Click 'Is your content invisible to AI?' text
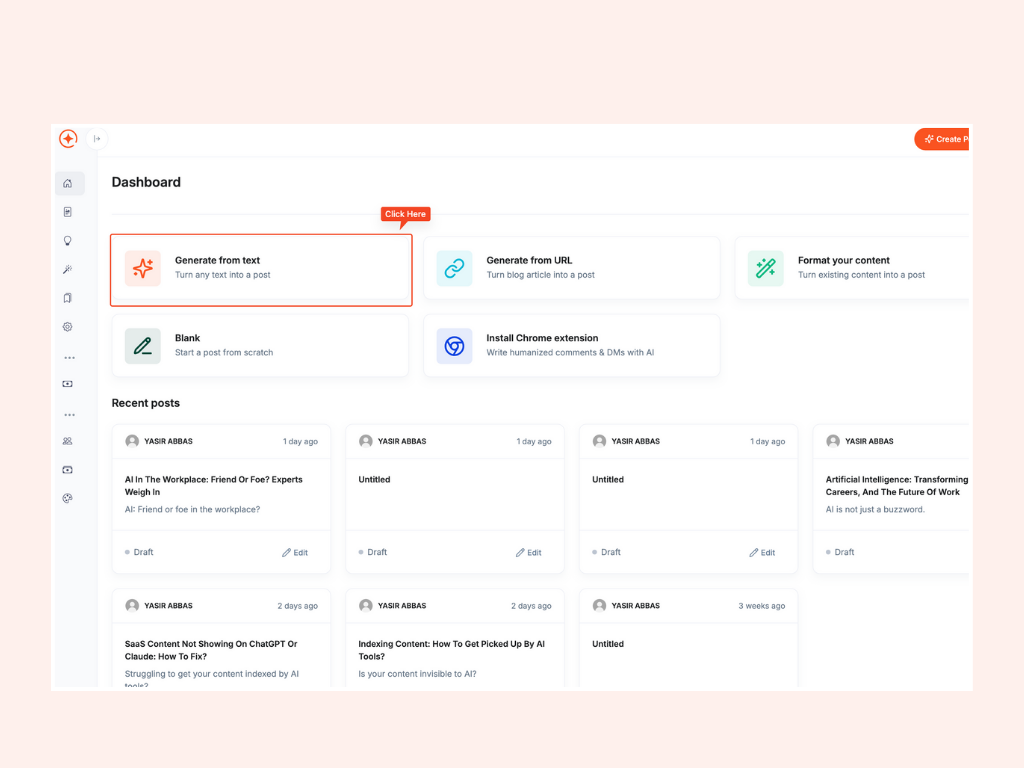Viewport: 1024px width, 768px height. click(417, 674)
